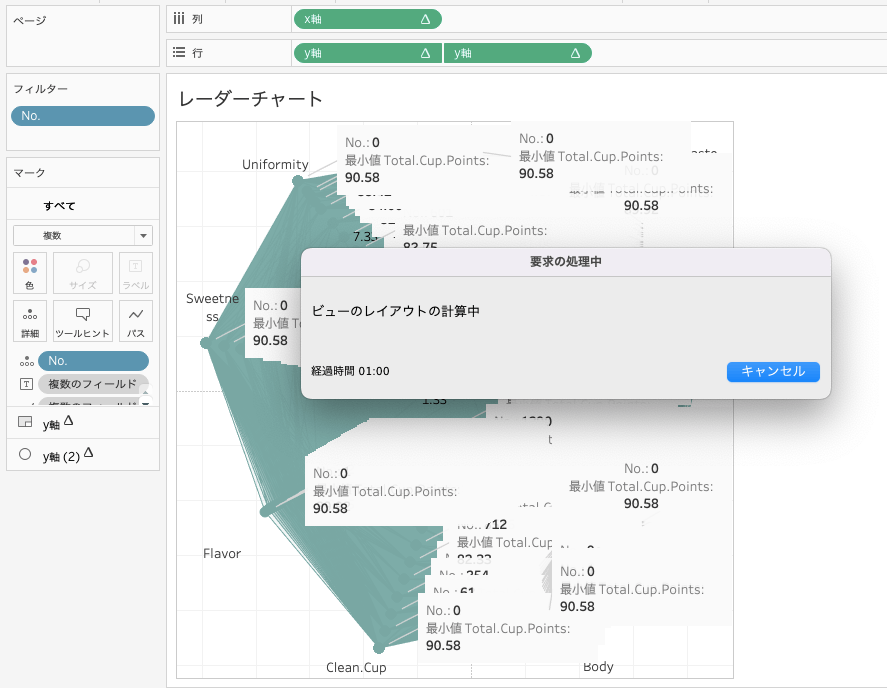Click the Clean.Cup vertex point on chart
This screenshot has width=887, height=688.
(x=379, y=647)
